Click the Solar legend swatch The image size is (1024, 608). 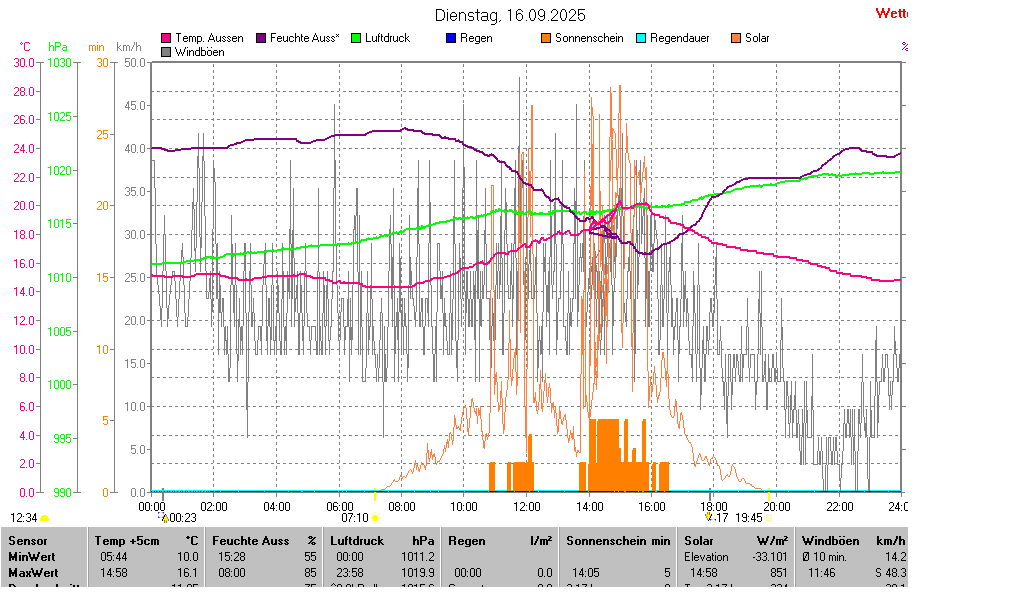tap(736, 38)
